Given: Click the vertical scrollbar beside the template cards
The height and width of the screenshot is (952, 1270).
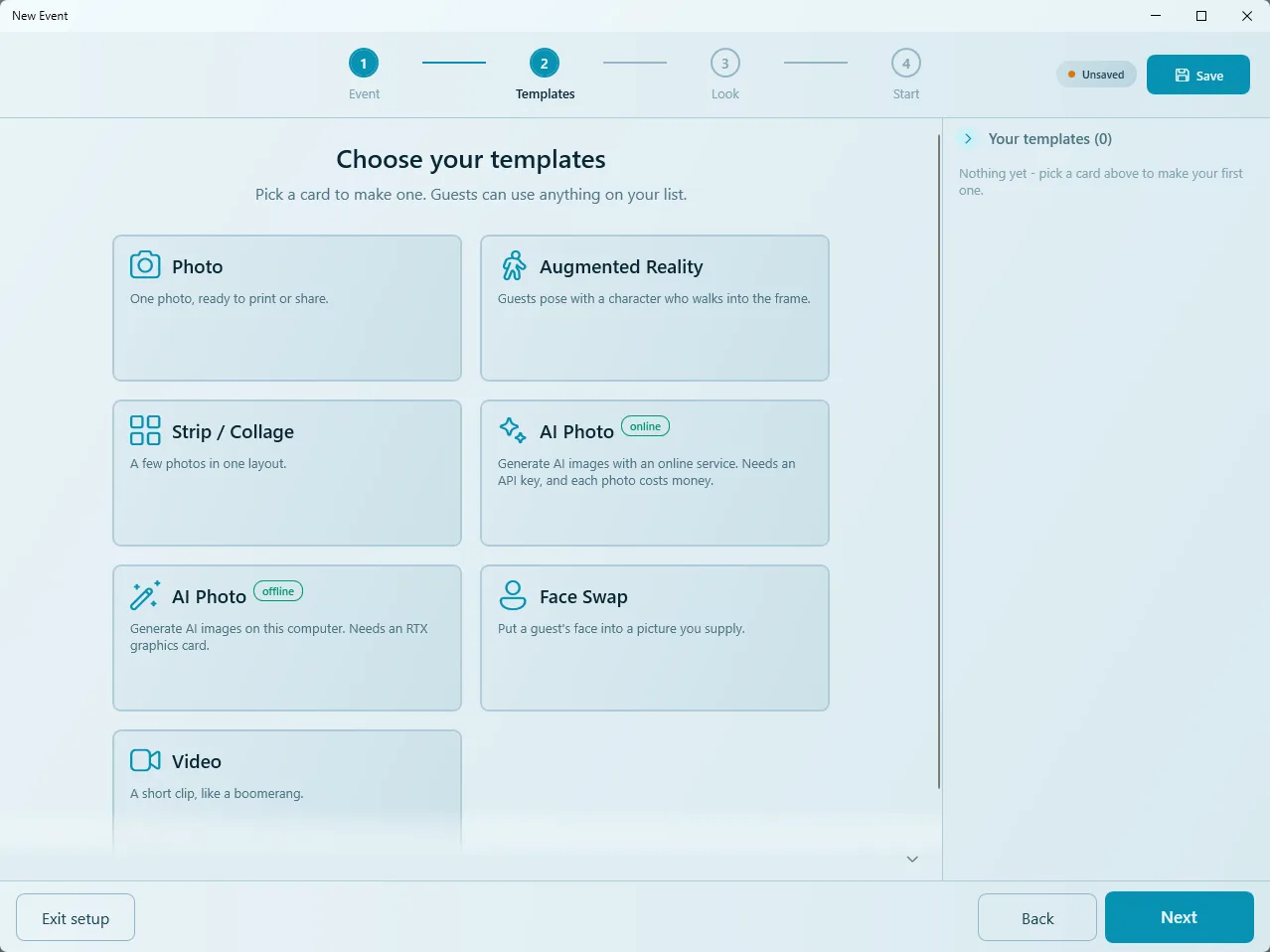Looking at the screenshot, I should click(939, 462).
